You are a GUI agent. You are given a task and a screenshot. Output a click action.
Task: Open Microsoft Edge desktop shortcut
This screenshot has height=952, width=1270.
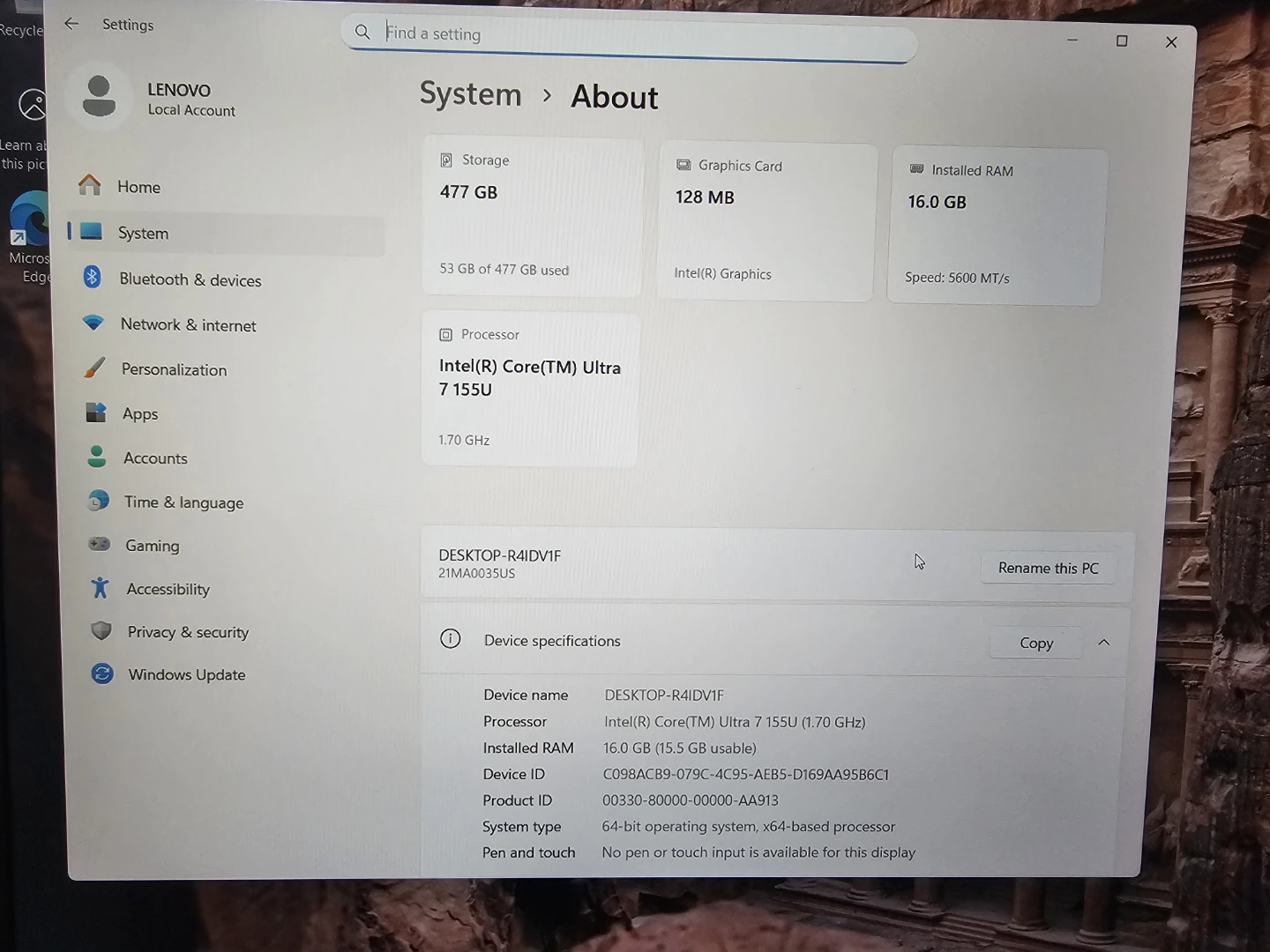pyautogui.click(x=28, y=236)
